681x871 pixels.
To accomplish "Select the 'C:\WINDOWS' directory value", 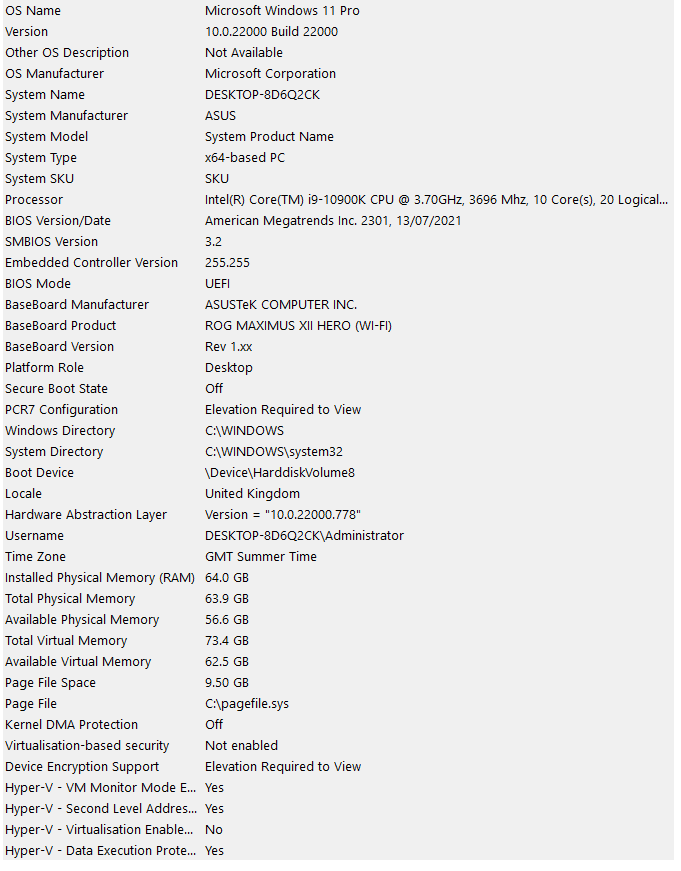I will [244, 431].
